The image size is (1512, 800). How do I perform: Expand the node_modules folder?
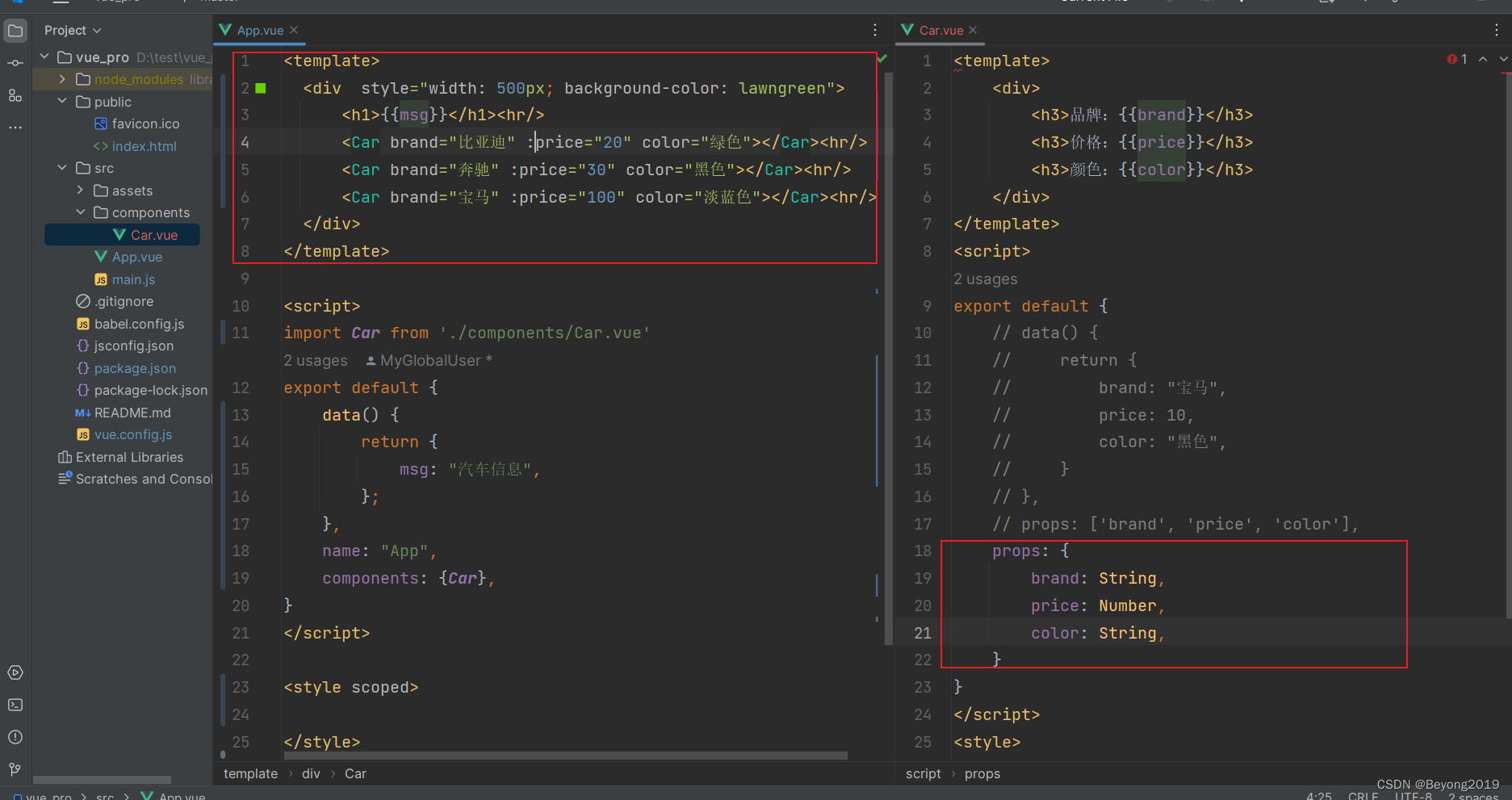pyautogui.click(x=63, y=79)
